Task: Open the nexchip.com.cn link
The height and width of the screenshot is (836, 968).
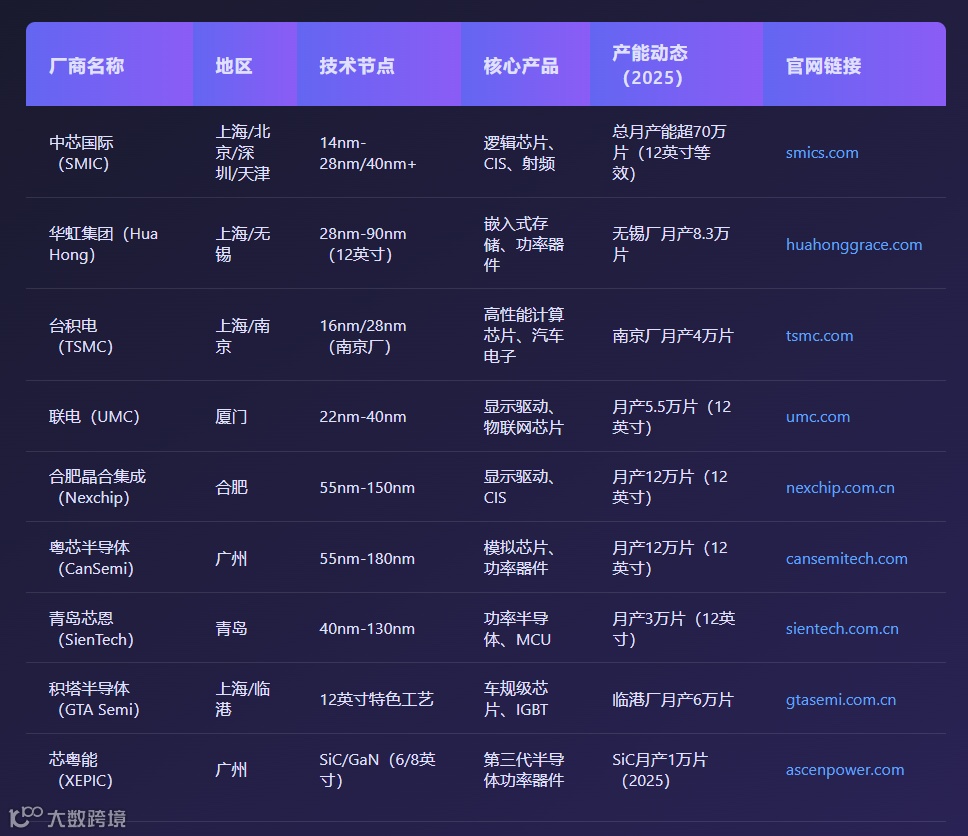Action: click(x=840, y=488)
